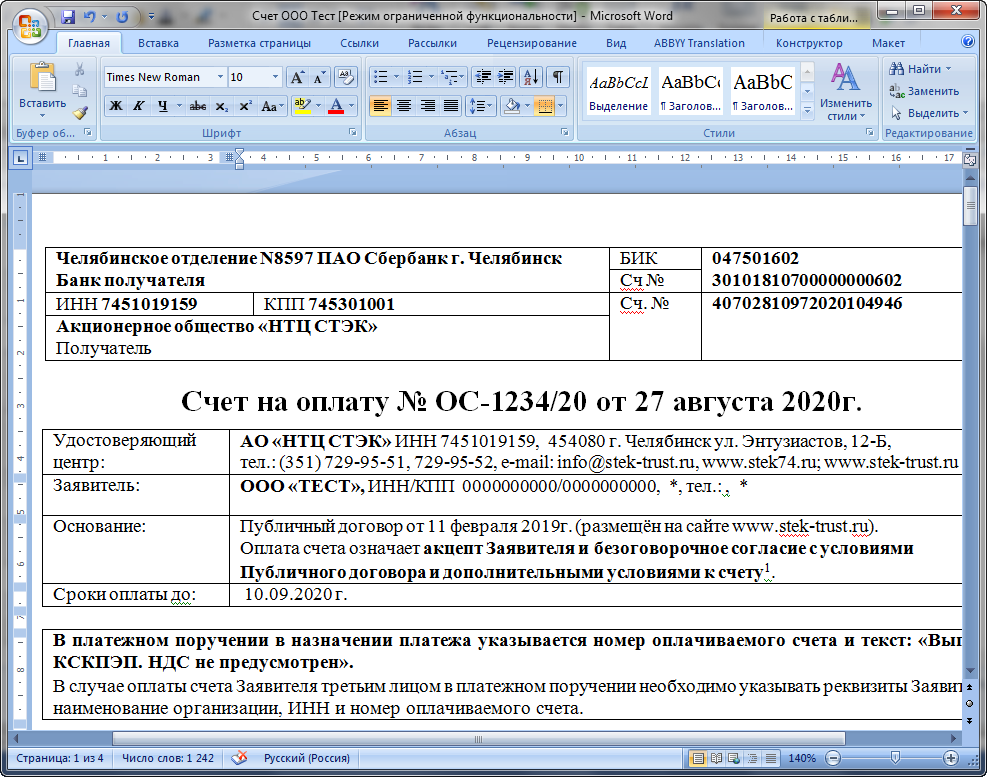This screenshot has width=987, height=777.
Task: Click the font color red A swatch
Action: 336,106
